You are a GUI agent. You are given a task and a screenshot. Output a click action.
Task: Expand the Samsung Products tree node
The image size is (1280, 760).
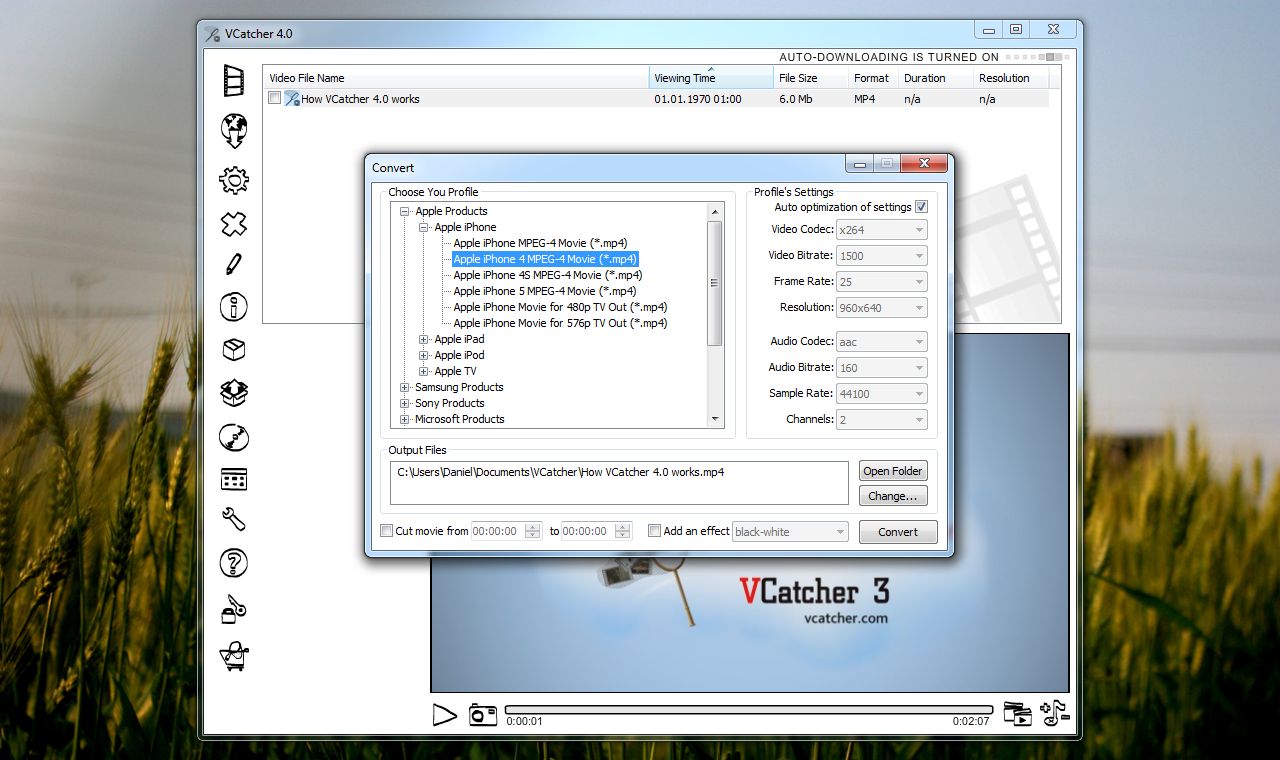point(405,387)
